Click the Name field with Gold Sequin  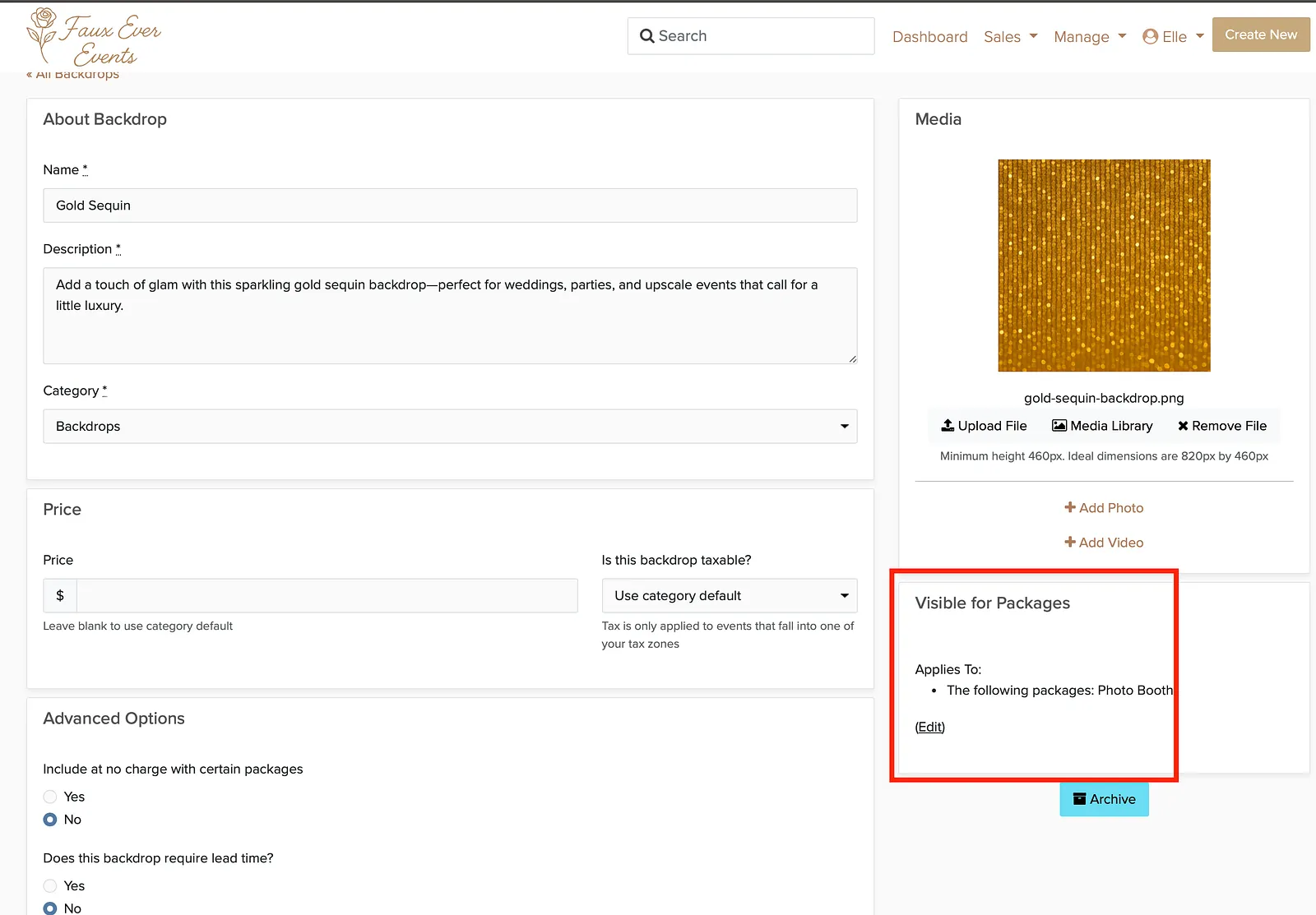click(450, 206)
